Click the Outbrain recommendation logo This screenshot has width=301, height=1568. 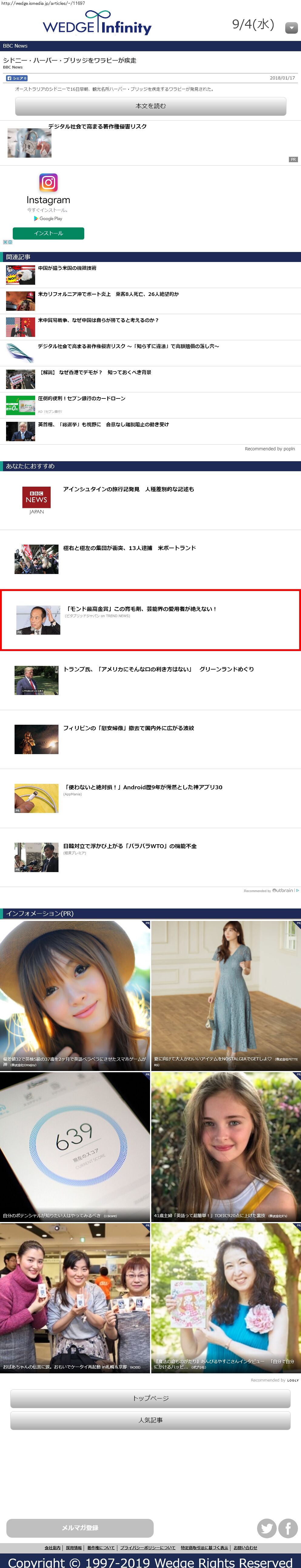pyautogui.click(x=284, y=890)
